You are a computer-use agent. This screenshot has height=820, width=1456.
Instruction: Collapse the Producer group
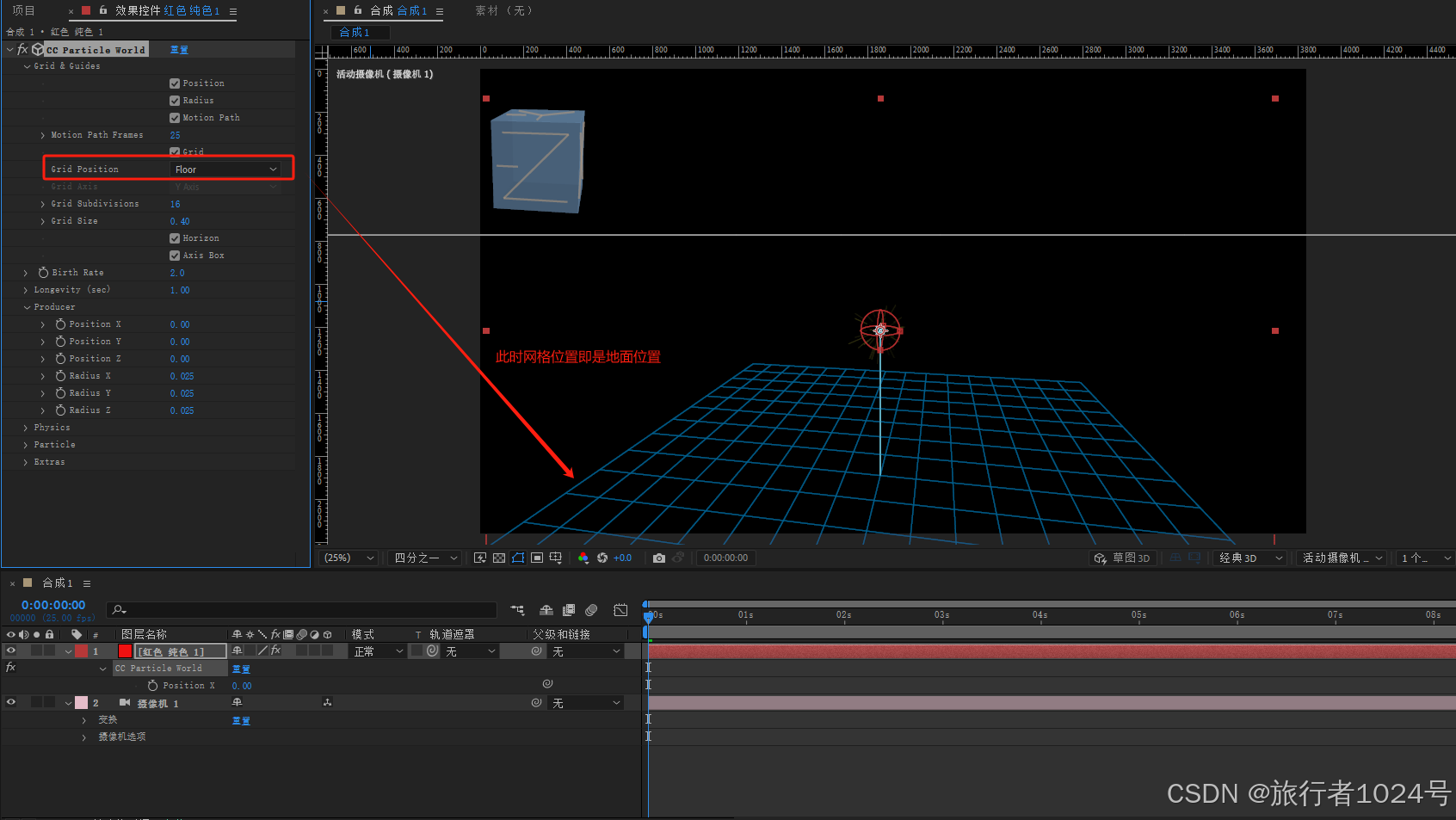27,307
